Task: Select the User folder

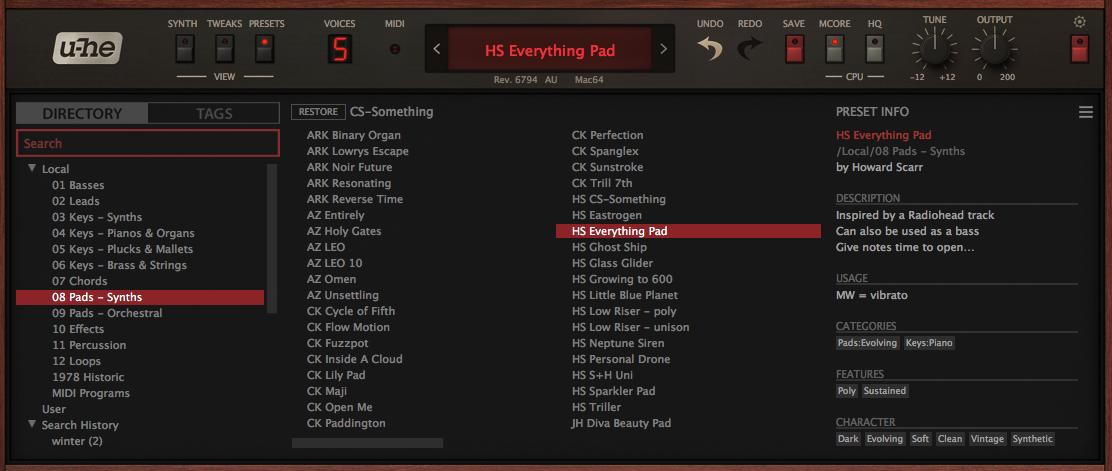Action: click(54, 409)
